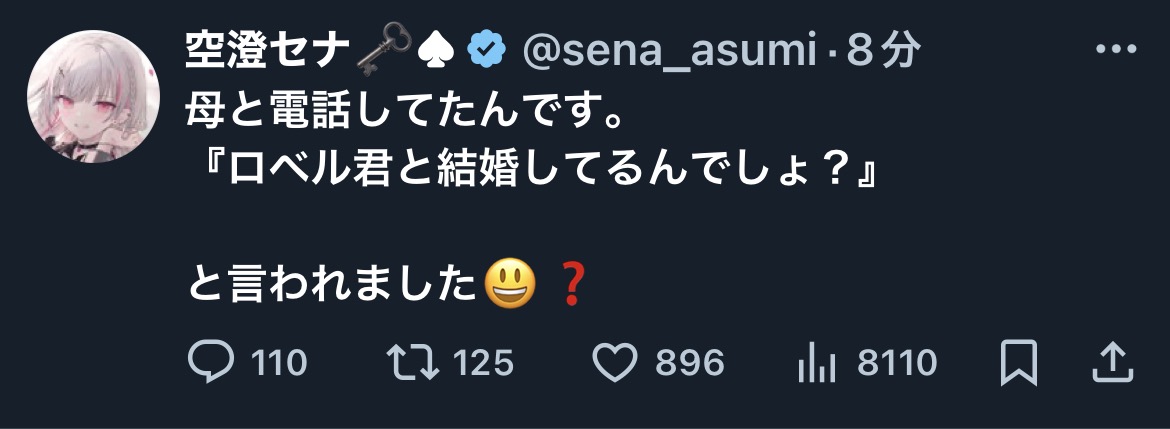The height and width of the screenshot is (429, 1170).
Task: Click the 8110 views count
Action: tap(896, 363)
